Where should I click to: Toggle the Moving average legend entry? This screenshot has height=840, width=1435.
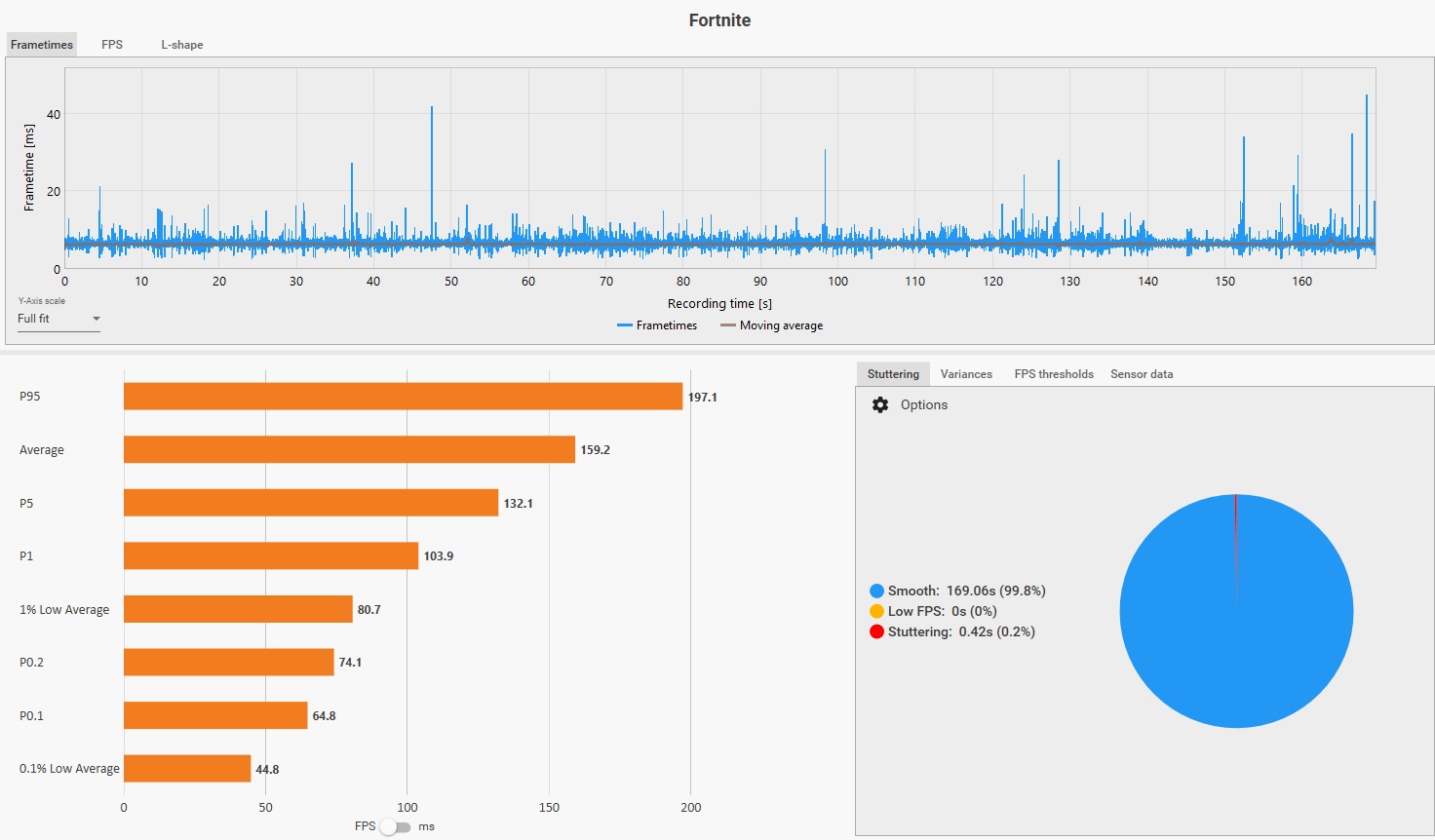771,325
